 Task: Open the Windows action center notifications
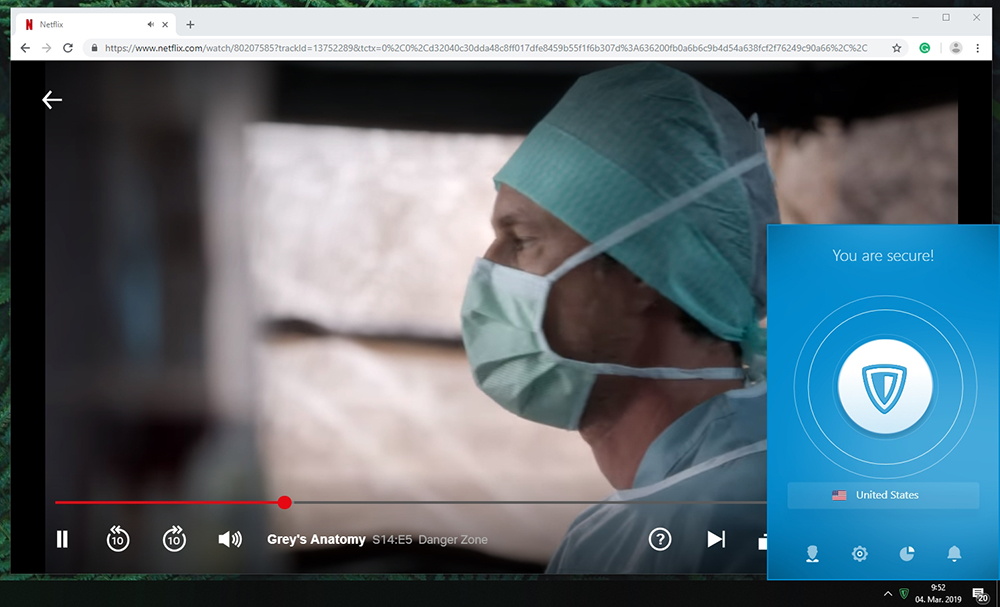(980, 594)
